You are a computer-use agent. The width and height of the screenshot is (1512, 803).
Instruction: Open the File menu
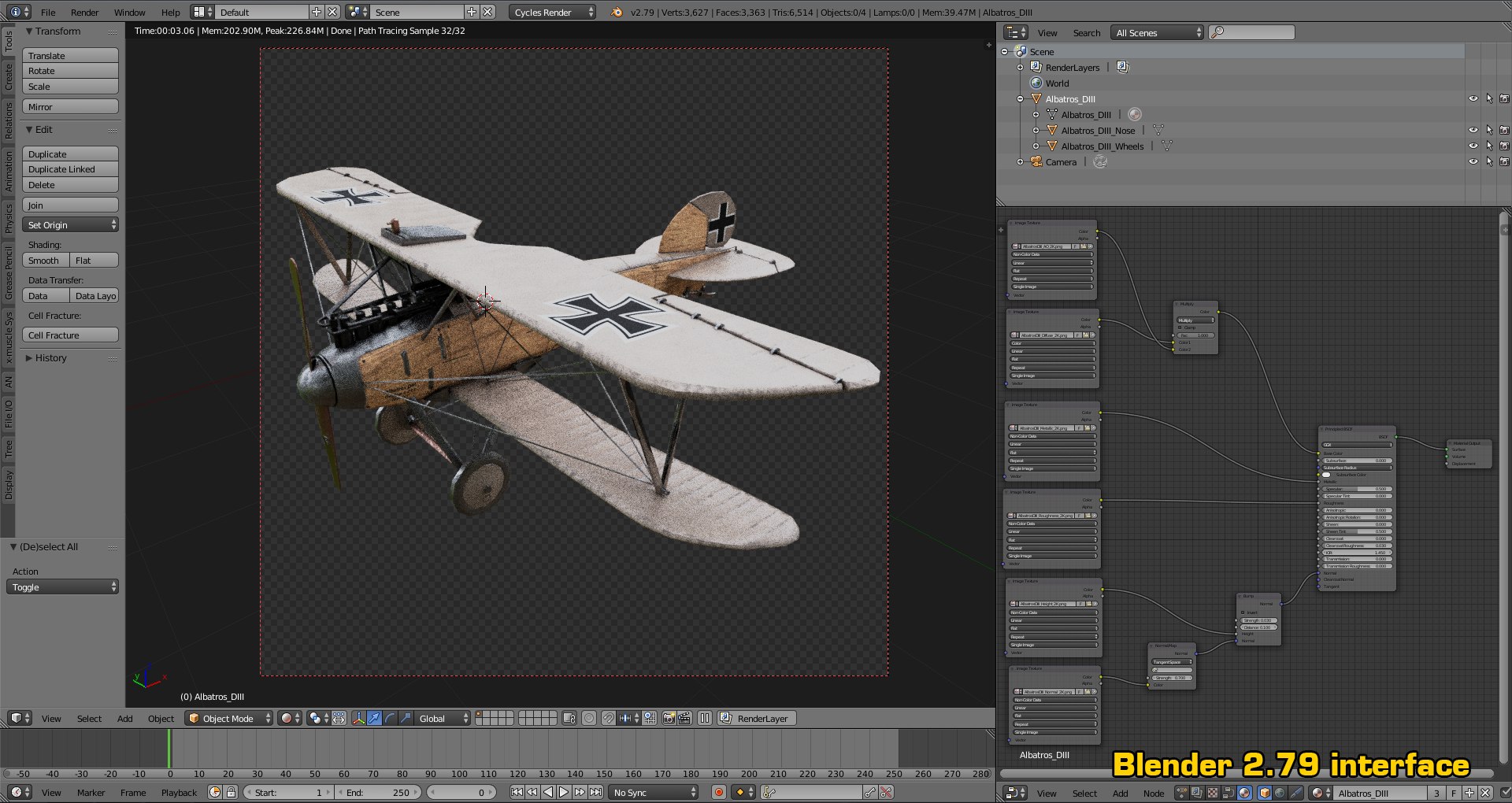pos(48,12)
